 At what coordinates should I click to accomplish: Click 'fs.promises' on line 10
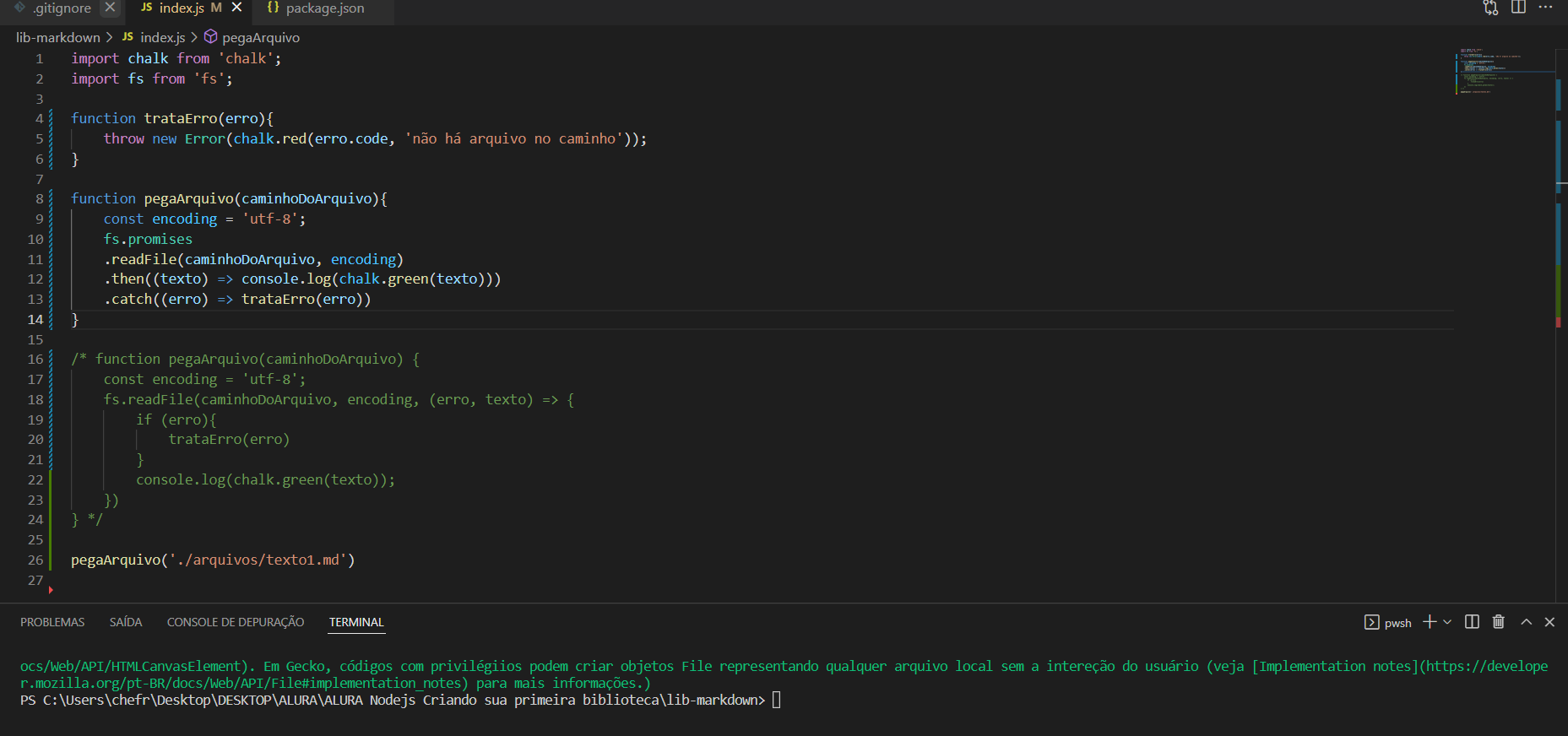tap(148, 239)
